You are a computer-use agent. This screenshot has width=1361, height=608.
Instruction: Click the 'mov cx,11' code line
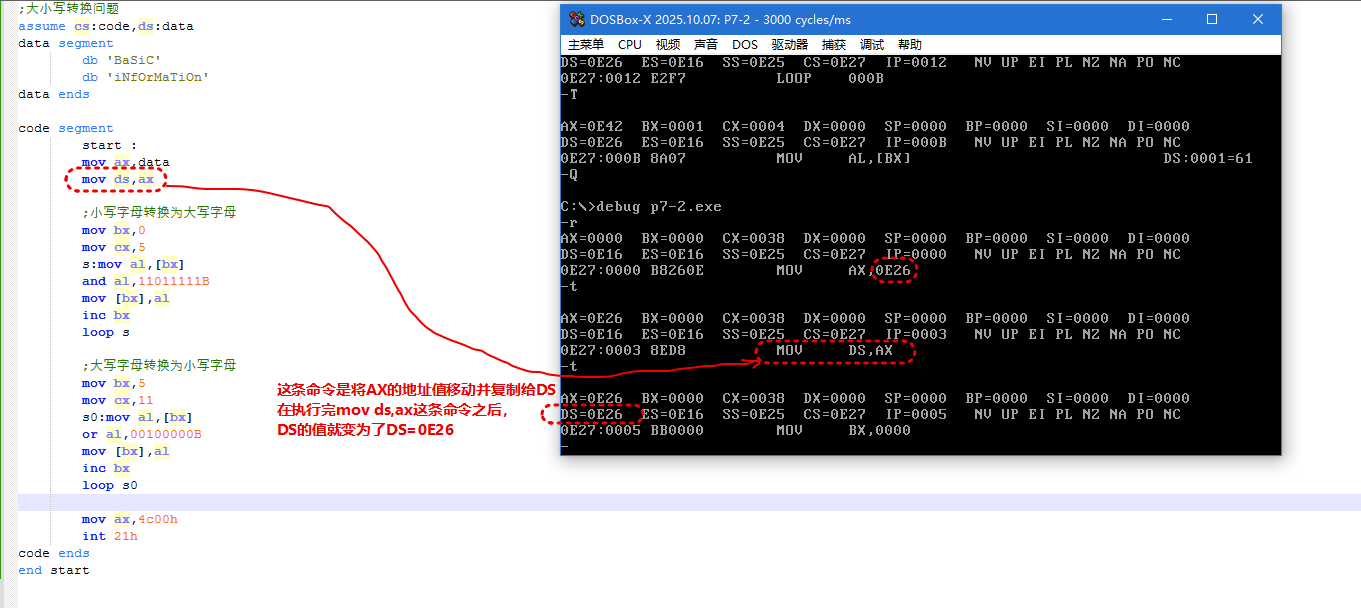click(x=118, y=400)
